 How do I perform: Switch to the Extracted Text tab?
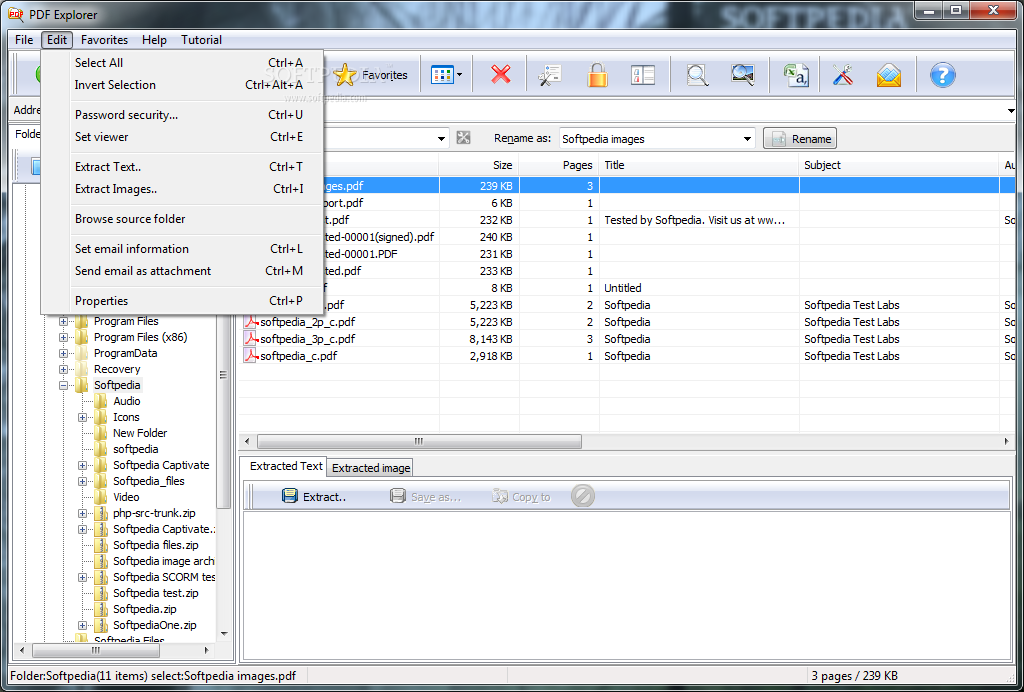pos(286,466)
